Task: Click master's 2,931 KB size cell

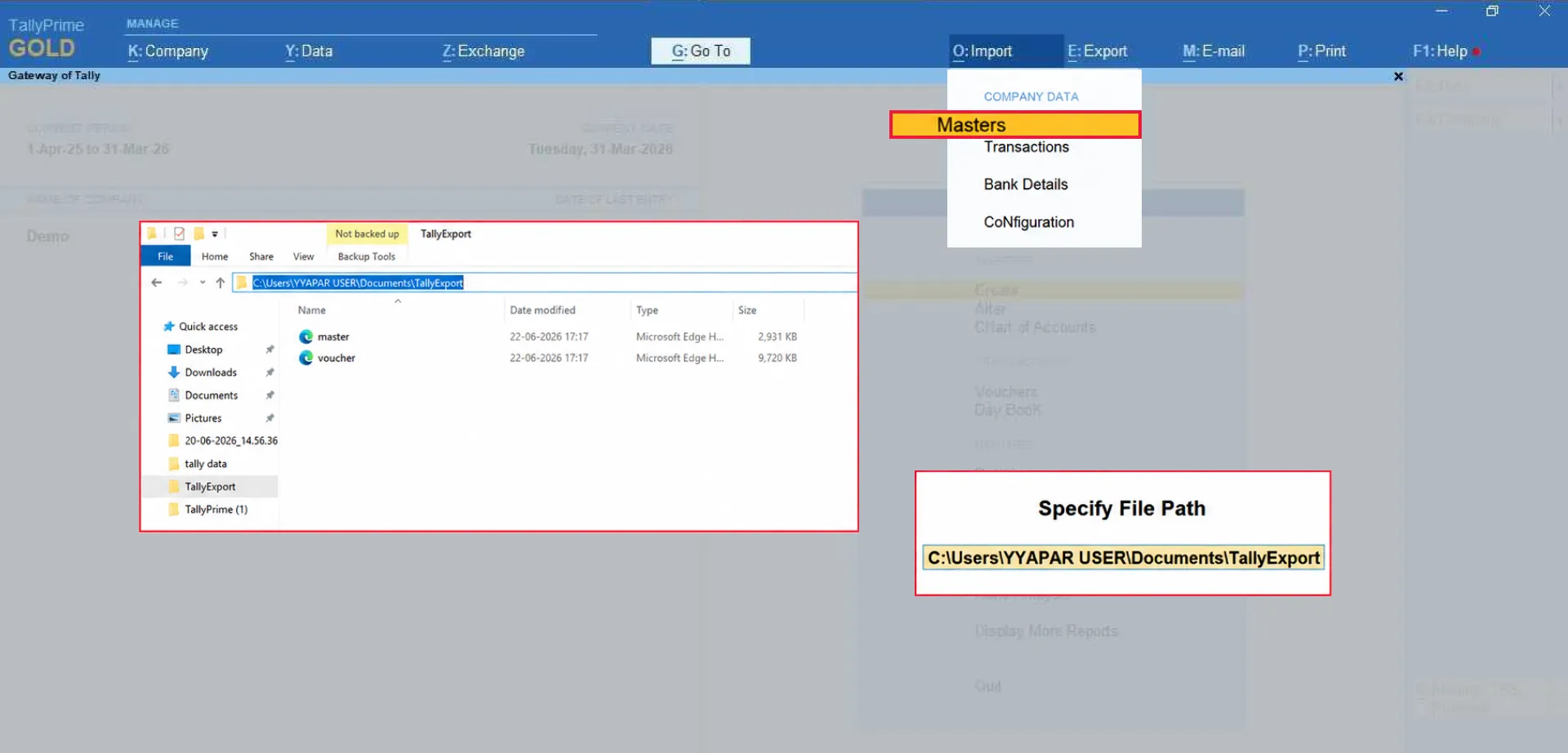Action: coord(777,336)
